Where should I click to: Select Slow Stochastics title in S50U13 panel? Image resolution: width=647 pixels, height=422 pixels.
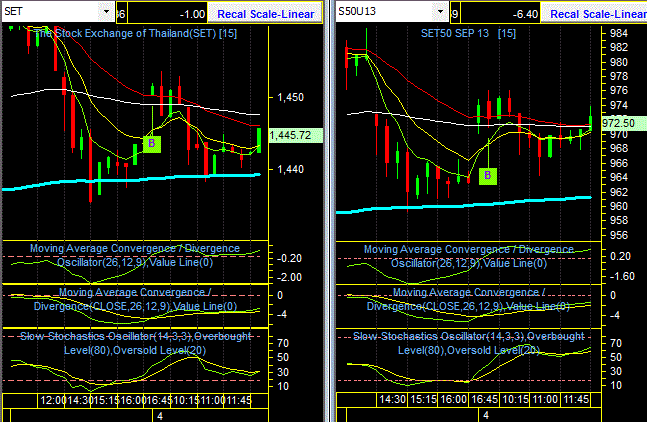click(x=469, y=343)
